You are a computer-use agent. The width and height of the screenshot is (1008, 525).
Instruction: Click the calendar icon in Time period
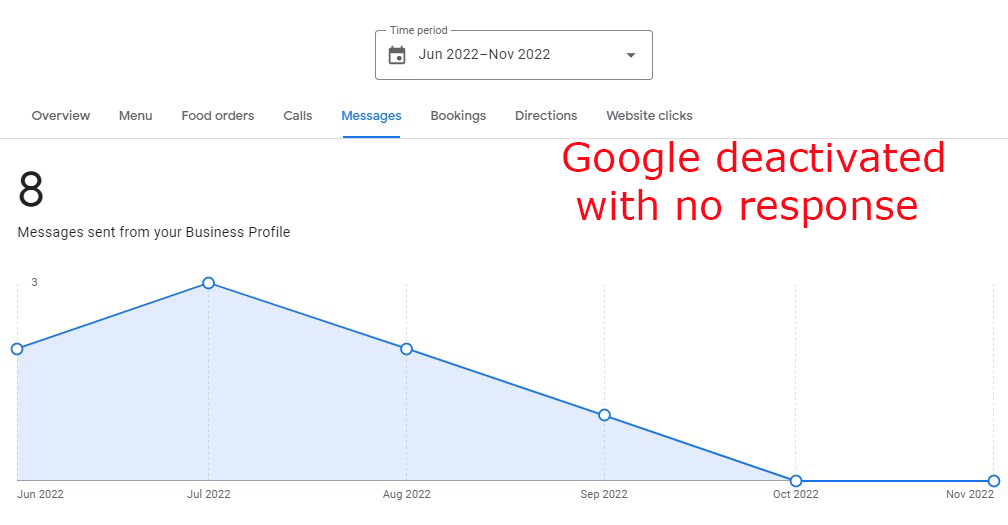coord(397,55)
